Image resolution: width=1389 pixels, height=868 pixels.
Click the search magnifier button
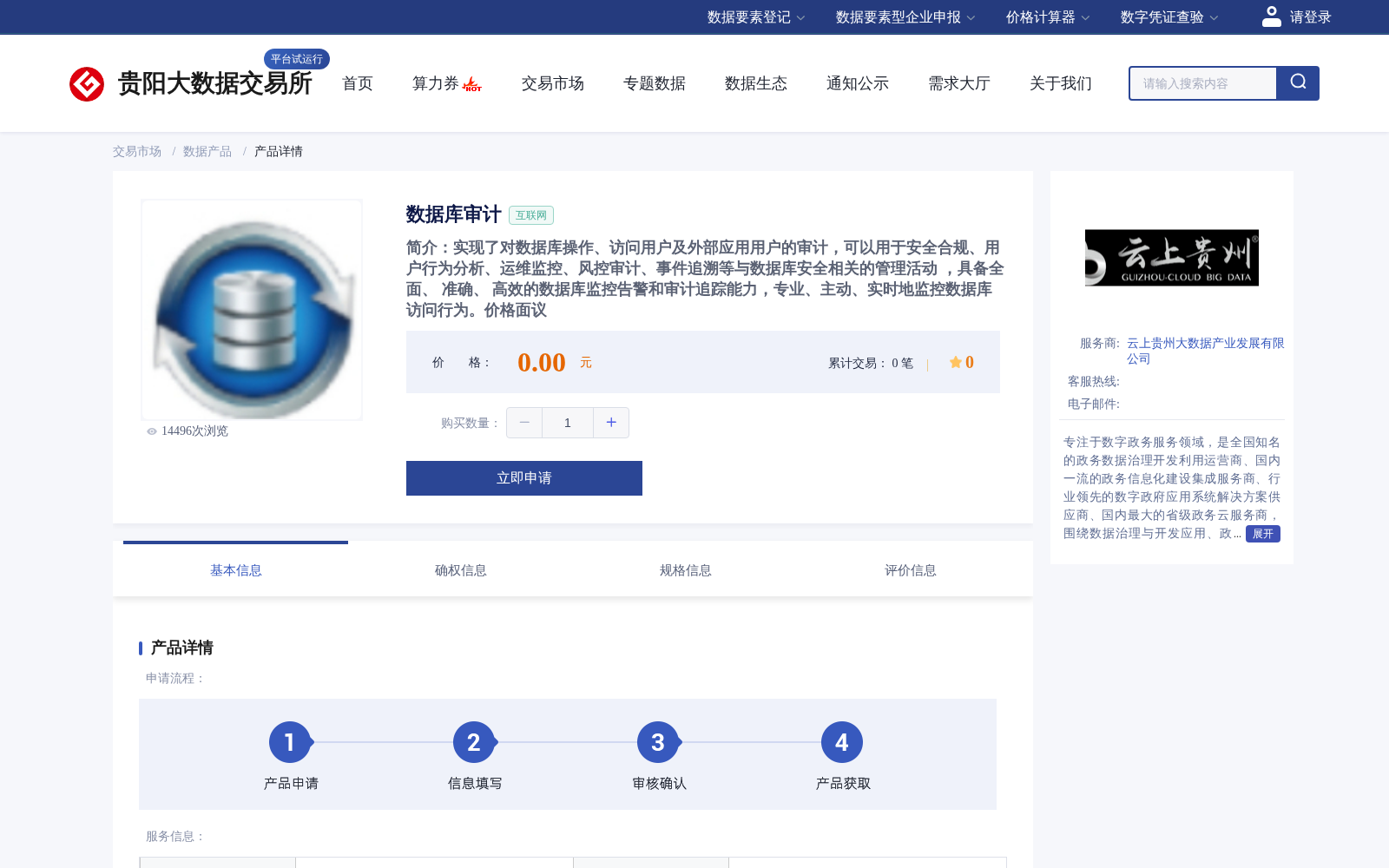(1298, 83)
